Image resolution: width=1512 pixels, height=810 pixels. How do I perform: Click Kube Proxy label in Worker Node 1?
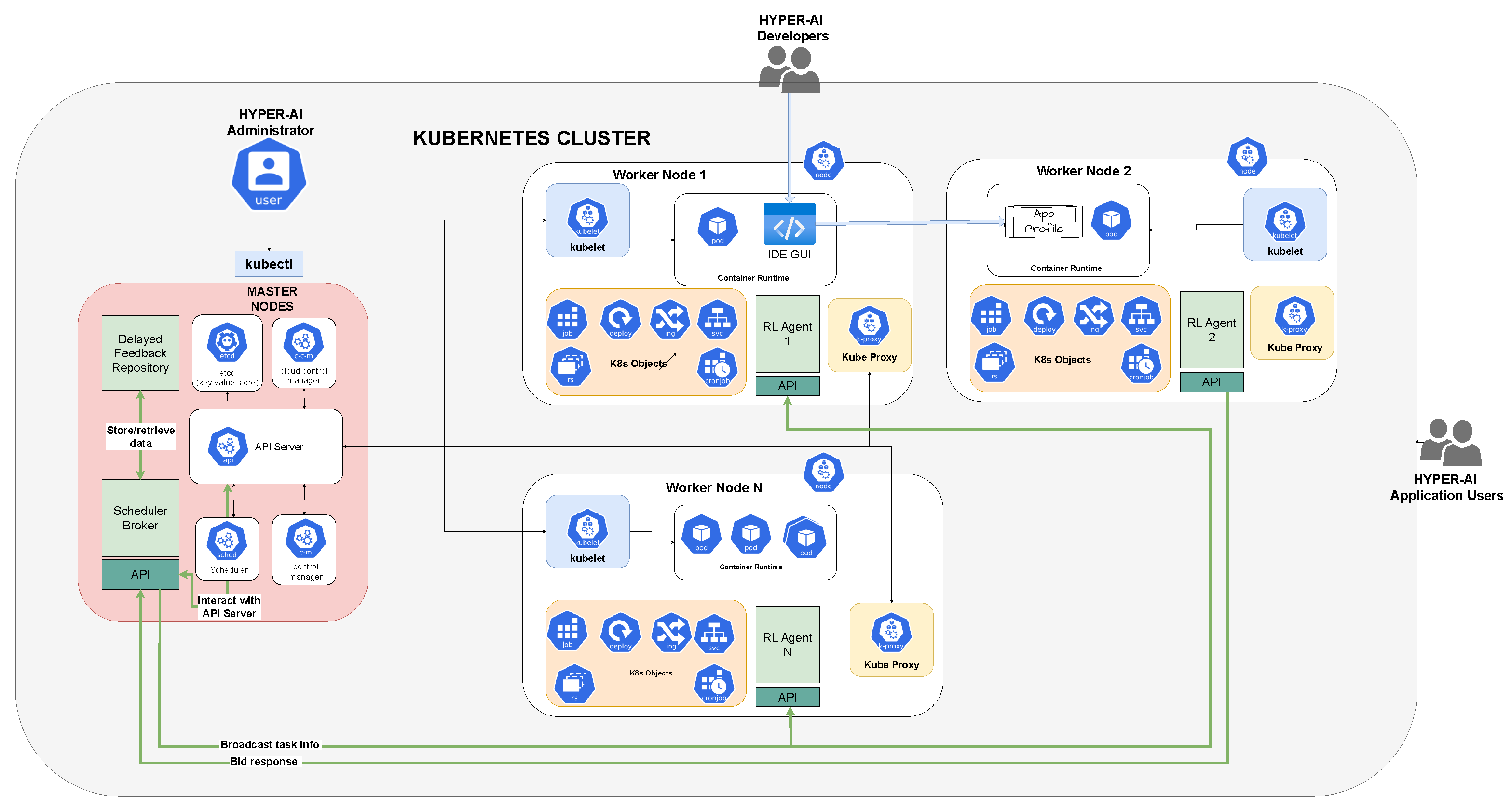869,357
